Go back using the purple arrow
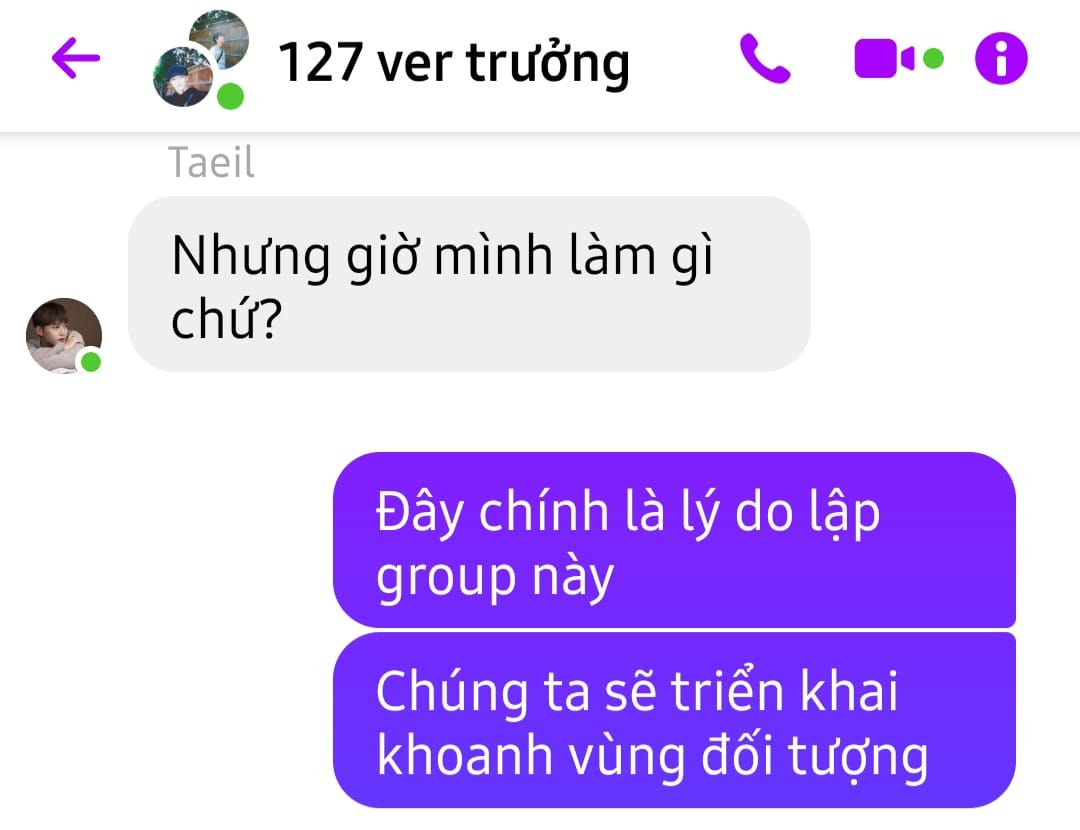The image size is (1080, 830). 76,58
